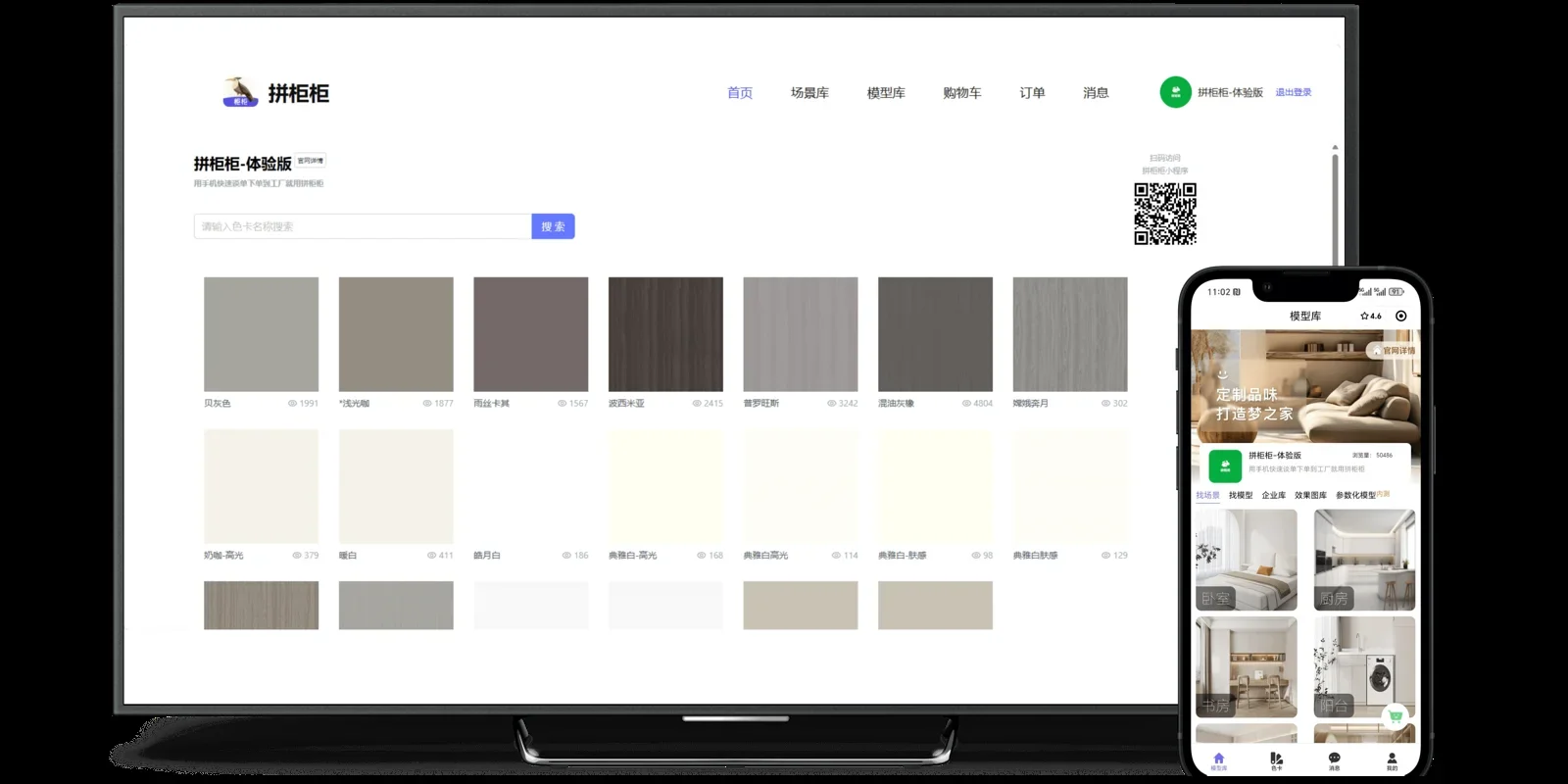Open the QR code for the mini program
Image resolution: width=1568 pixels, height=784 pixels.
point(1165,214)
